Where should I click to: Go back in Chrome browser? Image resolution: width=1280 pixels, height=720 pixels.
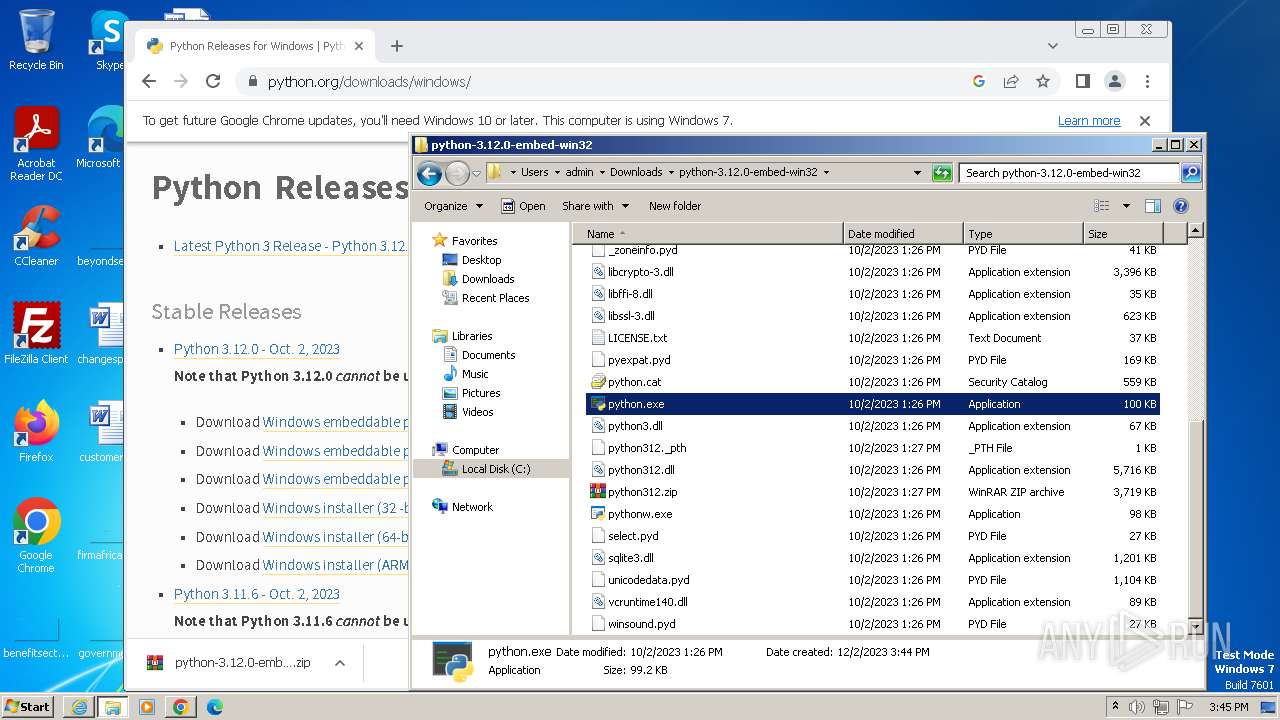[149, 82]
